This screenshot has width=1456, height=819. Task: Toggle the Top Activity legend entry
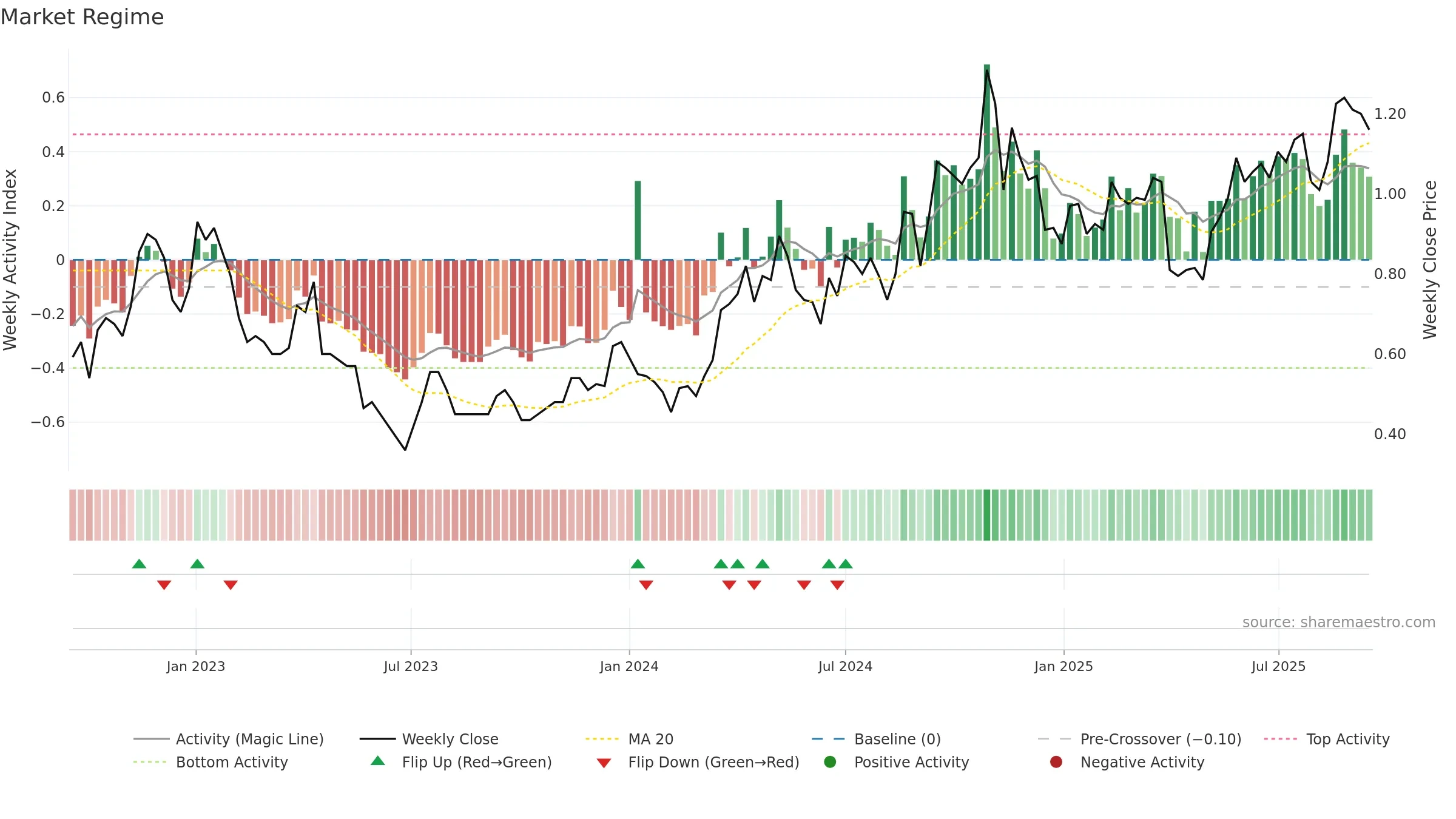1327,739
